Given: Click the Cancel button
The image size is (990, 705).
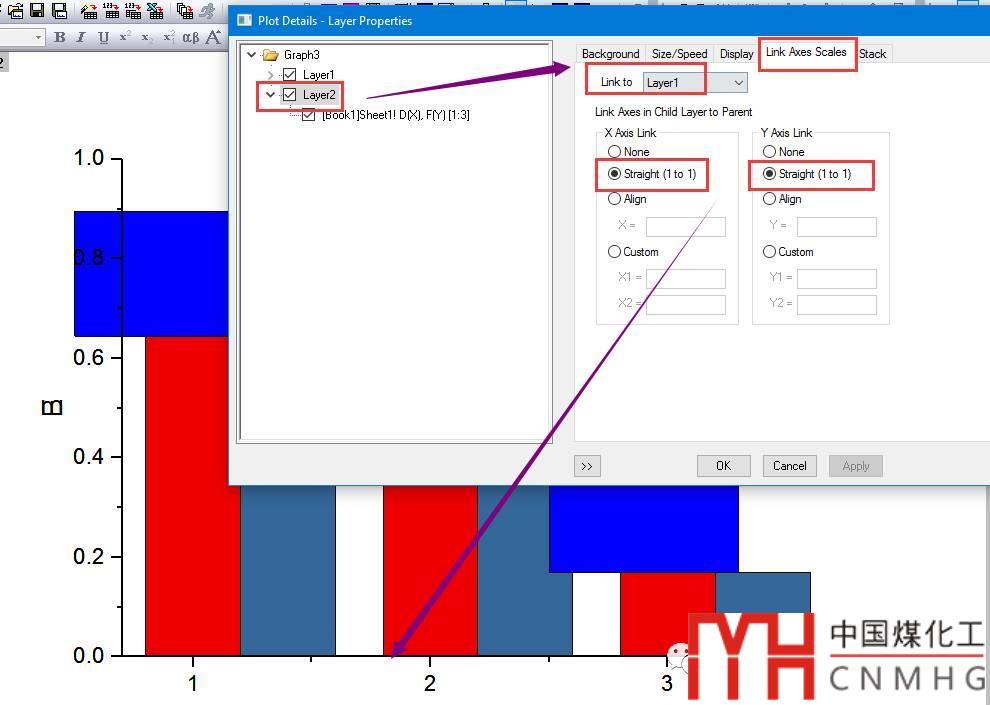Looking at the screenshot, I should (790, 466).
